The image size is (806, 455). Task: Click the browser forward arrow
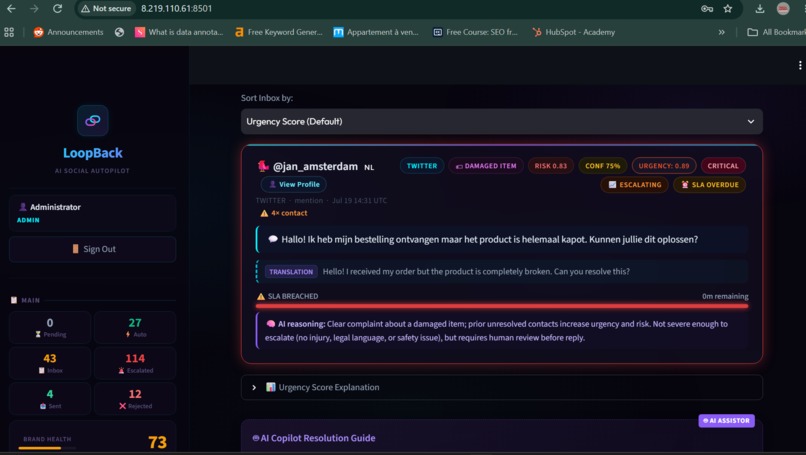tap(34, 9)
